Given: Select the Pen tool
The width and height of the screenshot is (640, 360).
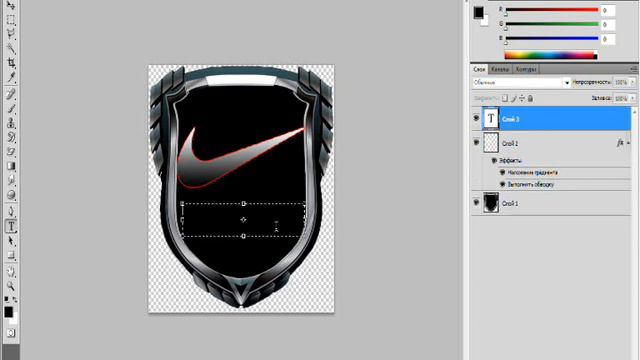Looking at the screenshot, I should click(x=11, y=211).
